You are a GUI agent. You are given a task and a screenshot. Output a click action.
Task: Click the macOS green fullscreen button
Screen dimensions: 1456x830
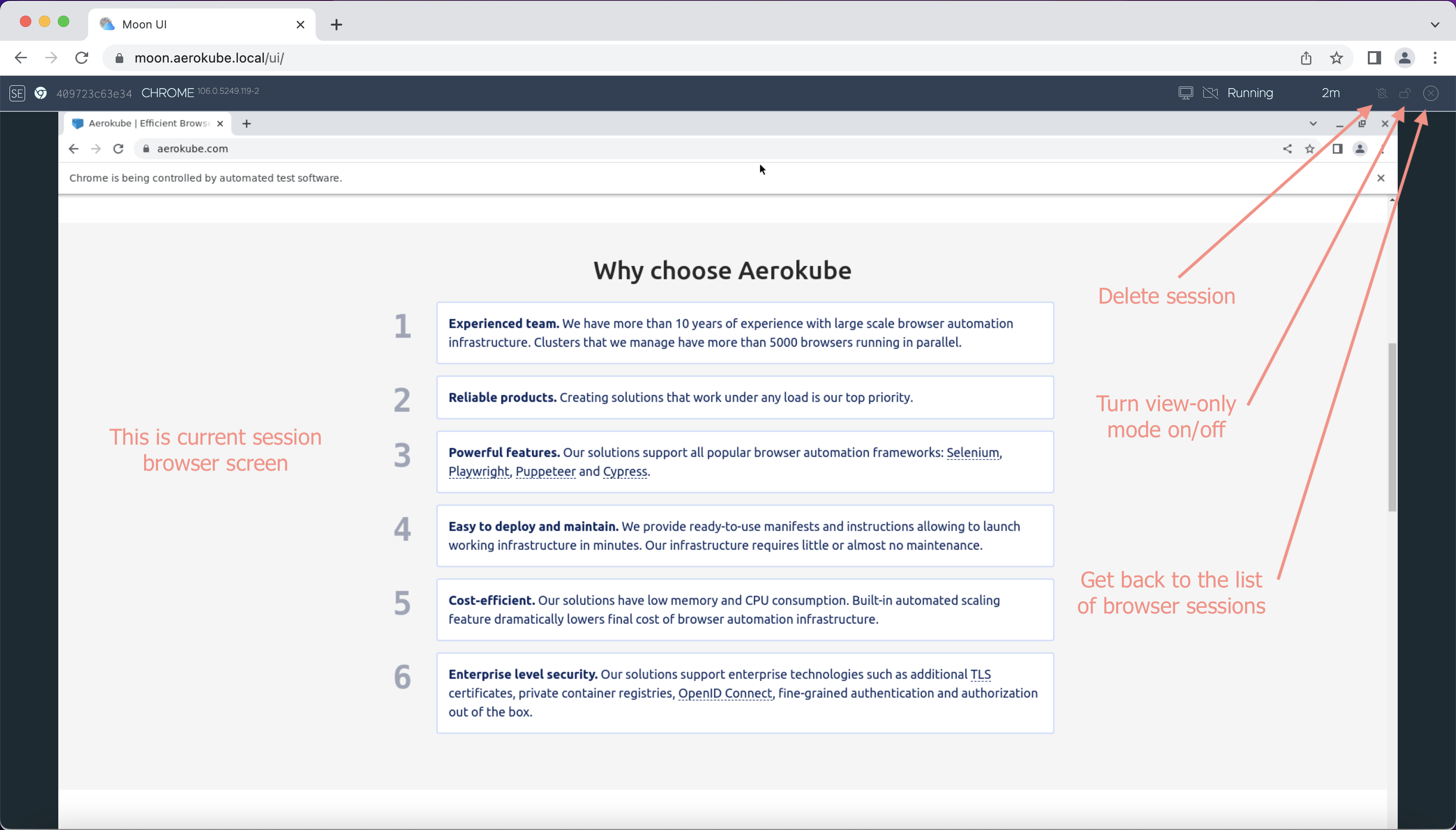[x=64, y=22]
